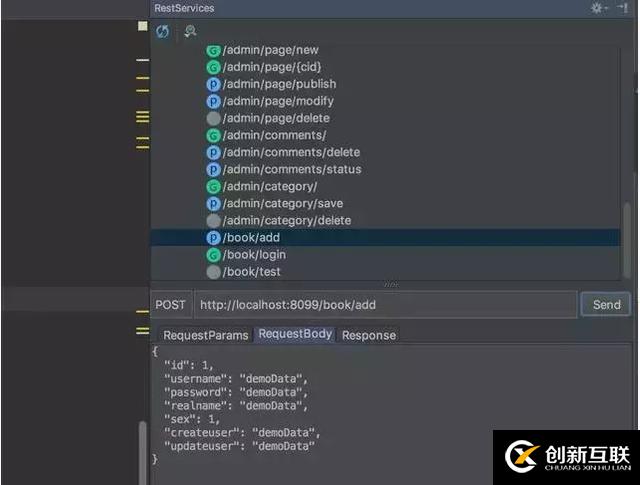Click the RestServices panel title
Viewport: 640px width, 485px height.
pos(184,8)
